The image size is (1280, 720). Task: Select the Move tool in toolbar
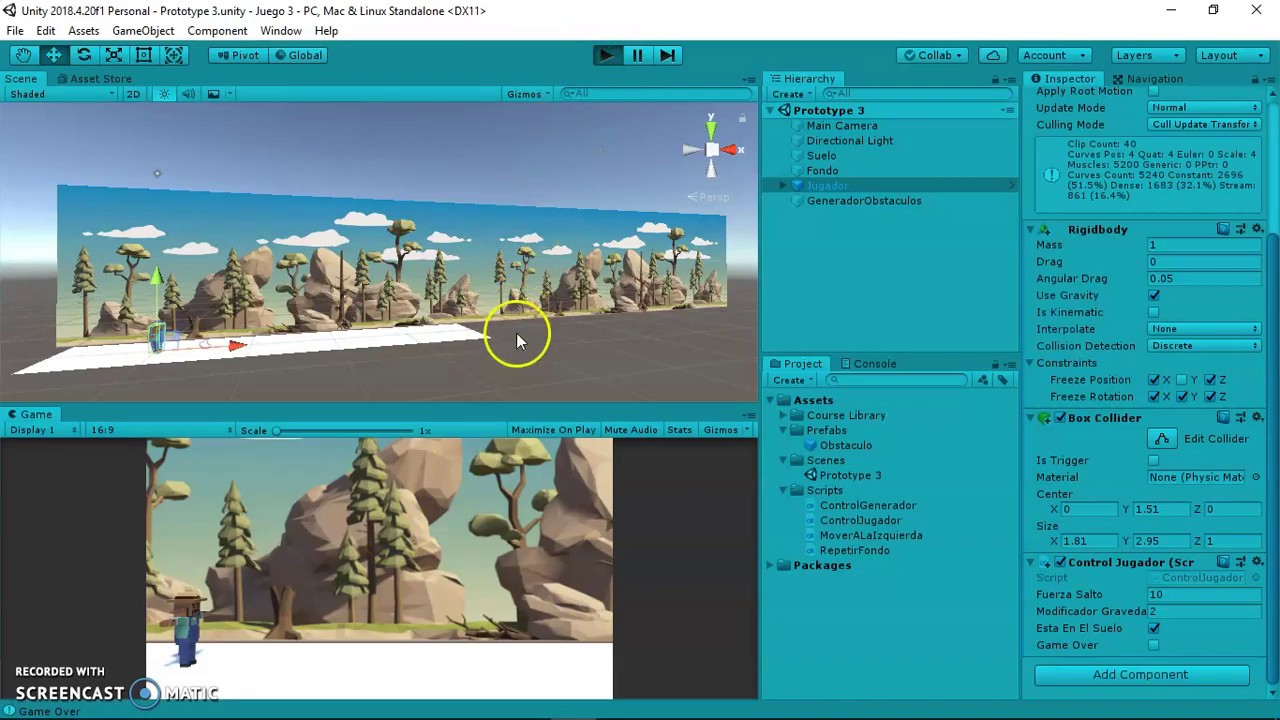coord(54,55)
